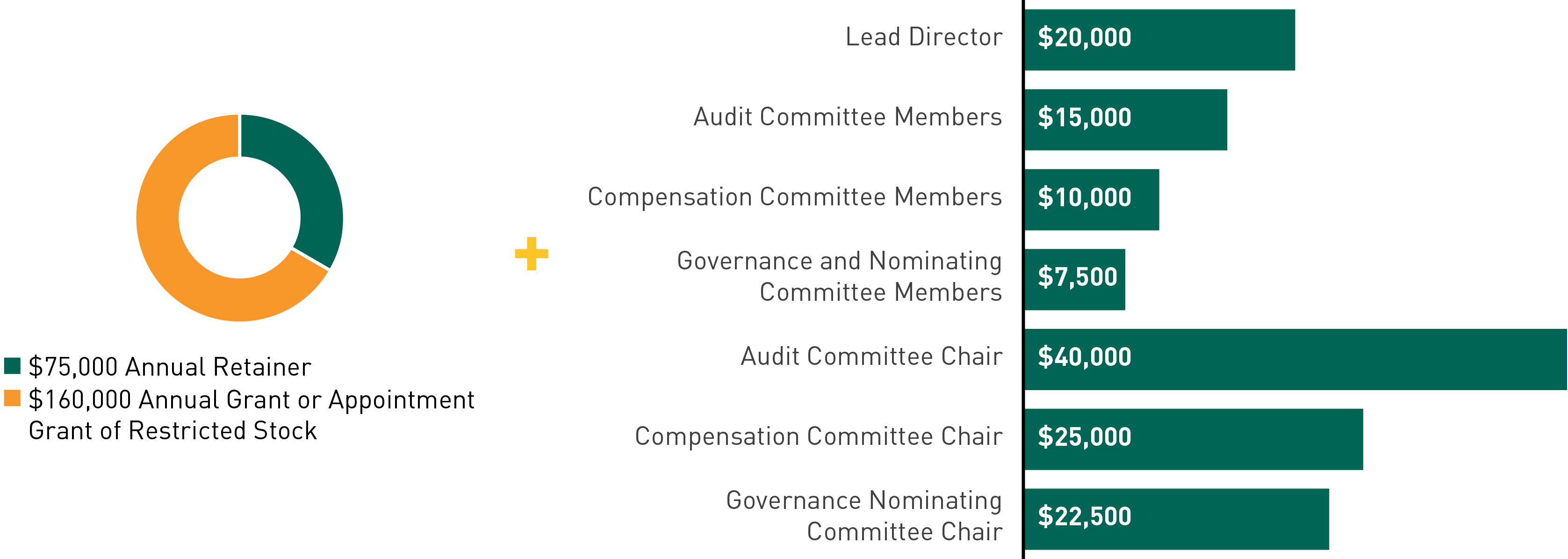Viewport: 1568px width, 559px height.
Task: Click Governance and Nominating Committee Members label
Action: point(839,276)
